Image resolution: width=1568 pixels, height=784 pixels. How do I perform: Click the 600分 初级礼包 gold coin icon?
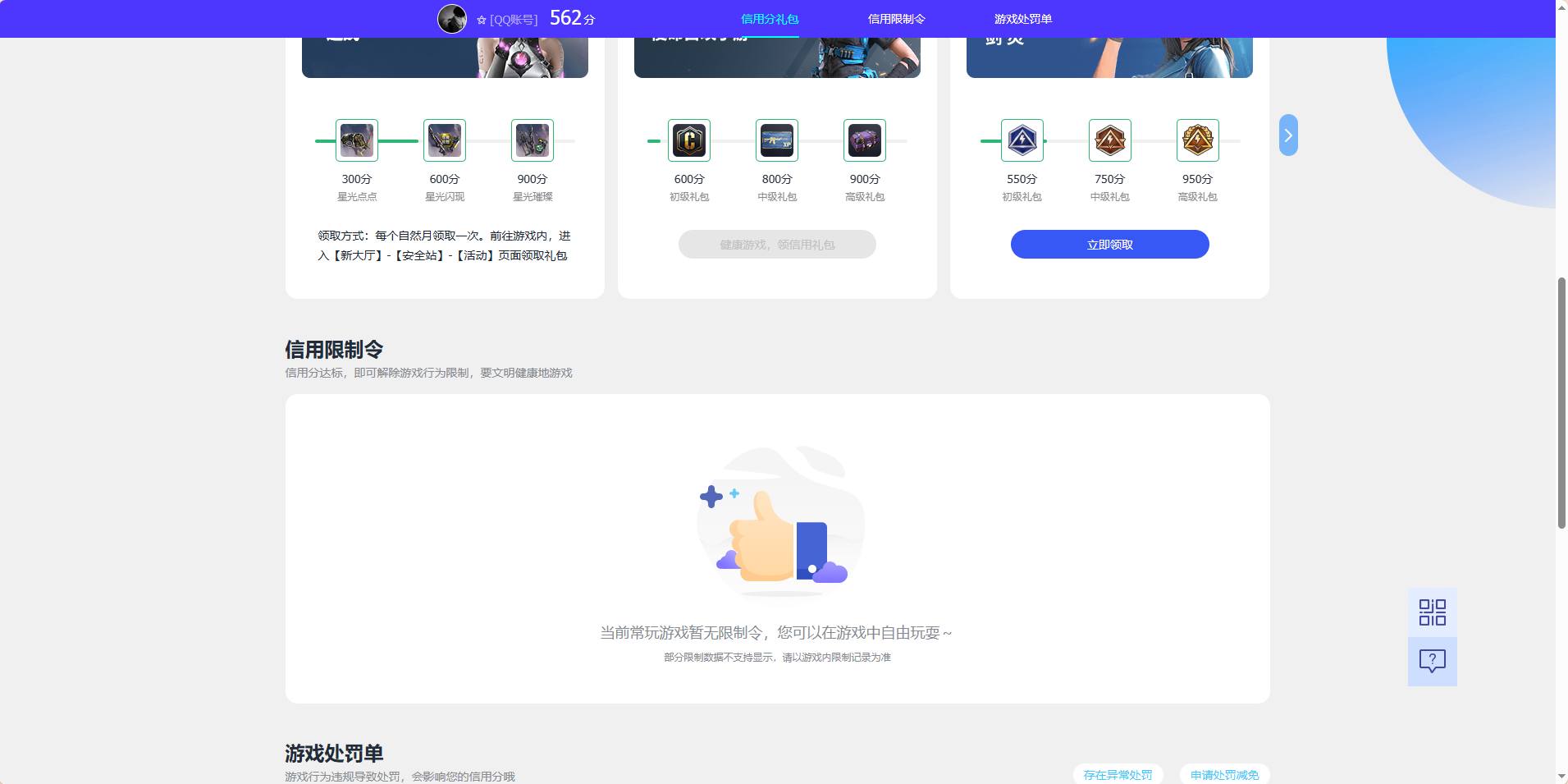coord(689,140)
